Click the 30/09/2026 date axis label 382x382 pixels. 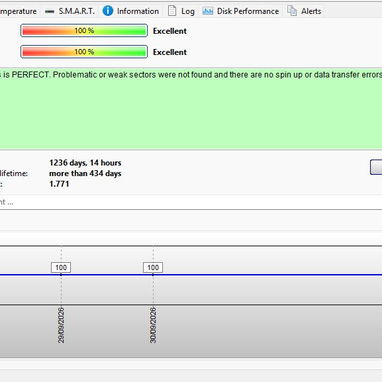coord(153,325)
